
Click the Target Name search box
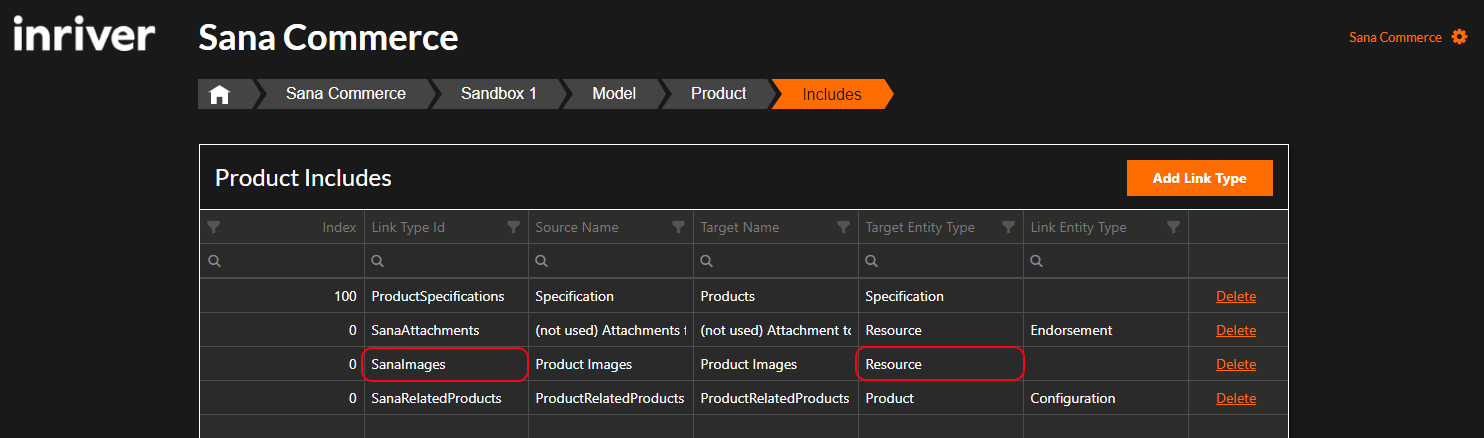coord(776,261)
